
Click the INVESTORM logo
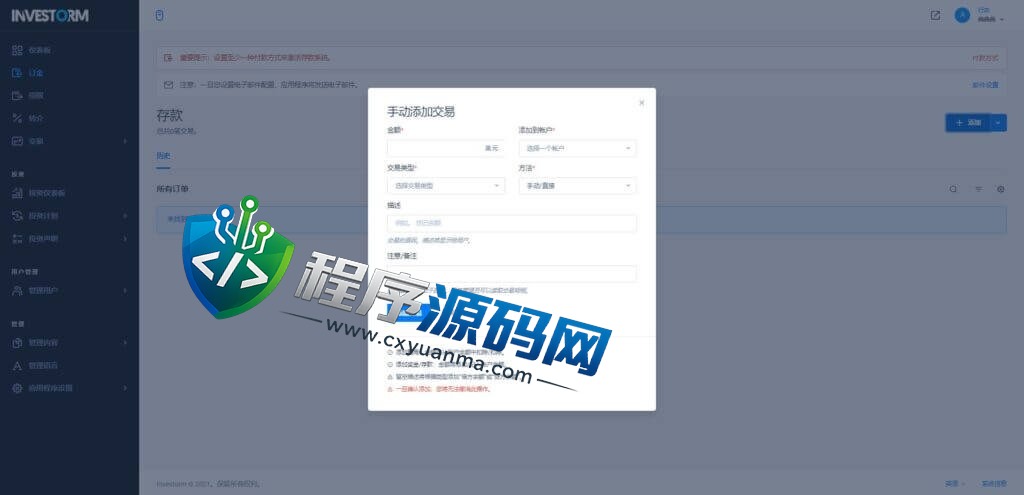(x=50, y=16)
